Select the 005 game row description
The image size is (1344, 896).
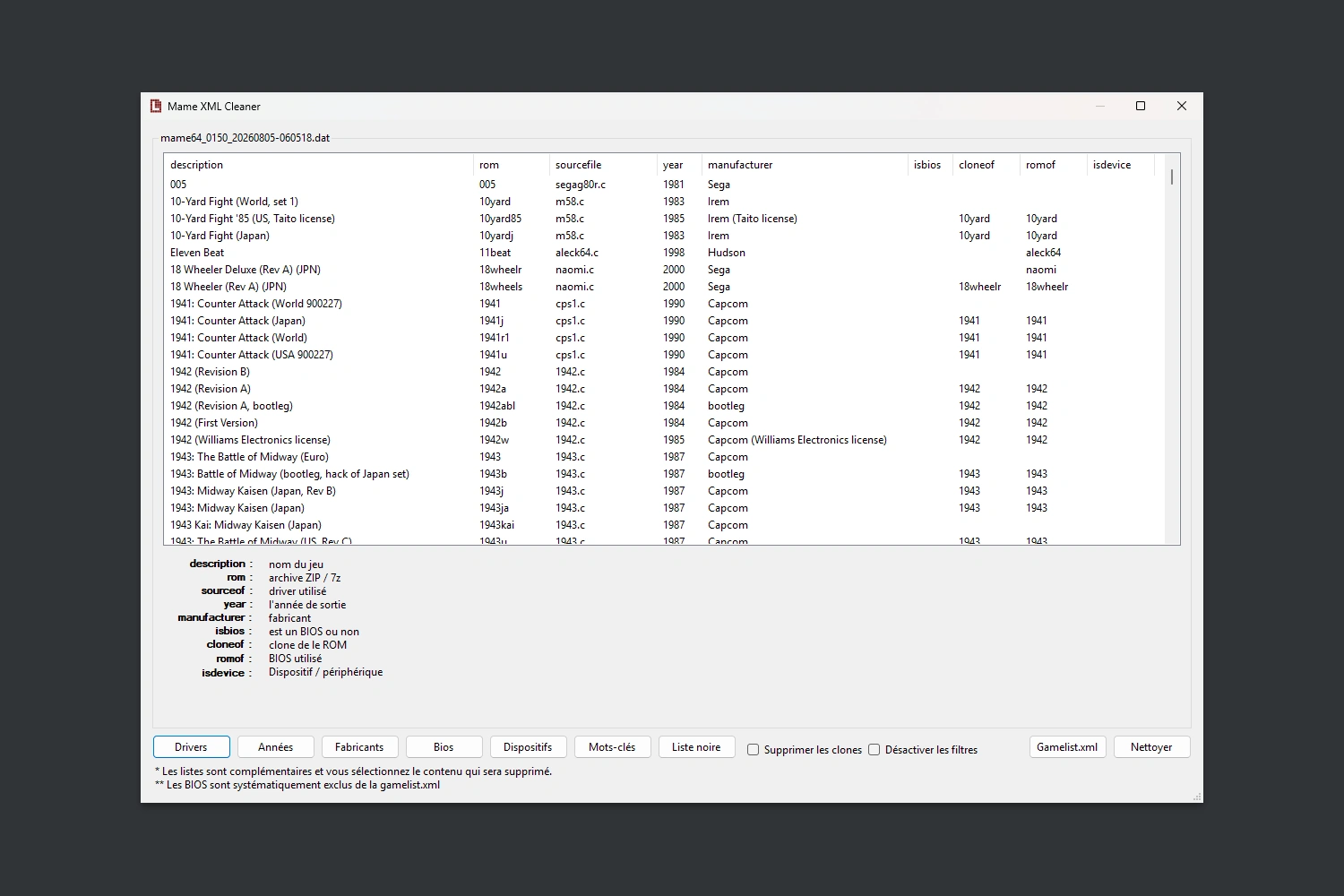click(178, 185)
